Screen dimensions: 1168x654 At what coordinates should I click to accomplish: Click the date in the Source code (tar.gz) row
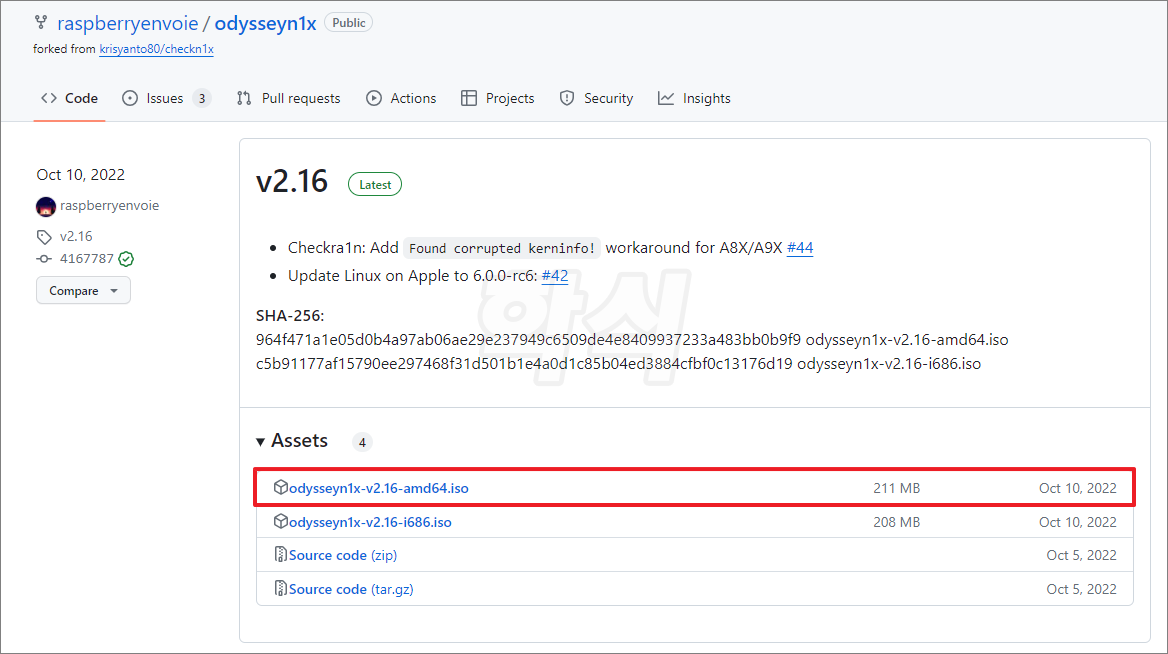pyautogui.click(x=1081, y=589)
